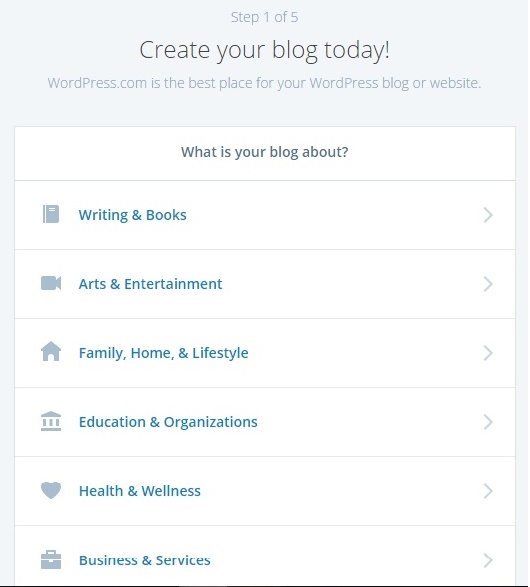The height and width of the screenshot is (587, 530).
Task: Choose the Arts & Entertainment category text
Action: pos(150,284)
